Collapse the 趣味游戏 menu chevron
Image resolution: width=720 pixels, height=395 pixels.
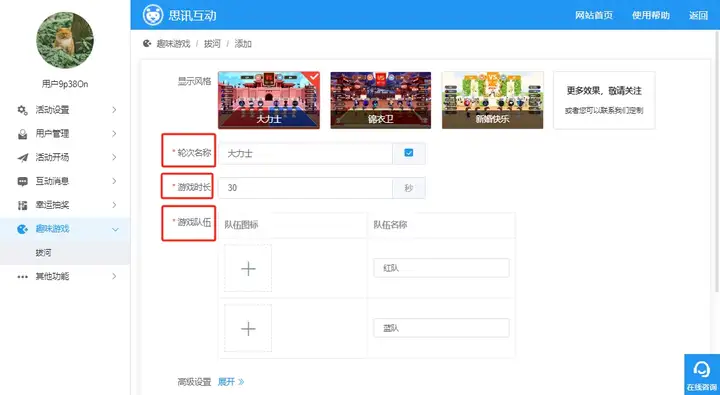(115, 229)
